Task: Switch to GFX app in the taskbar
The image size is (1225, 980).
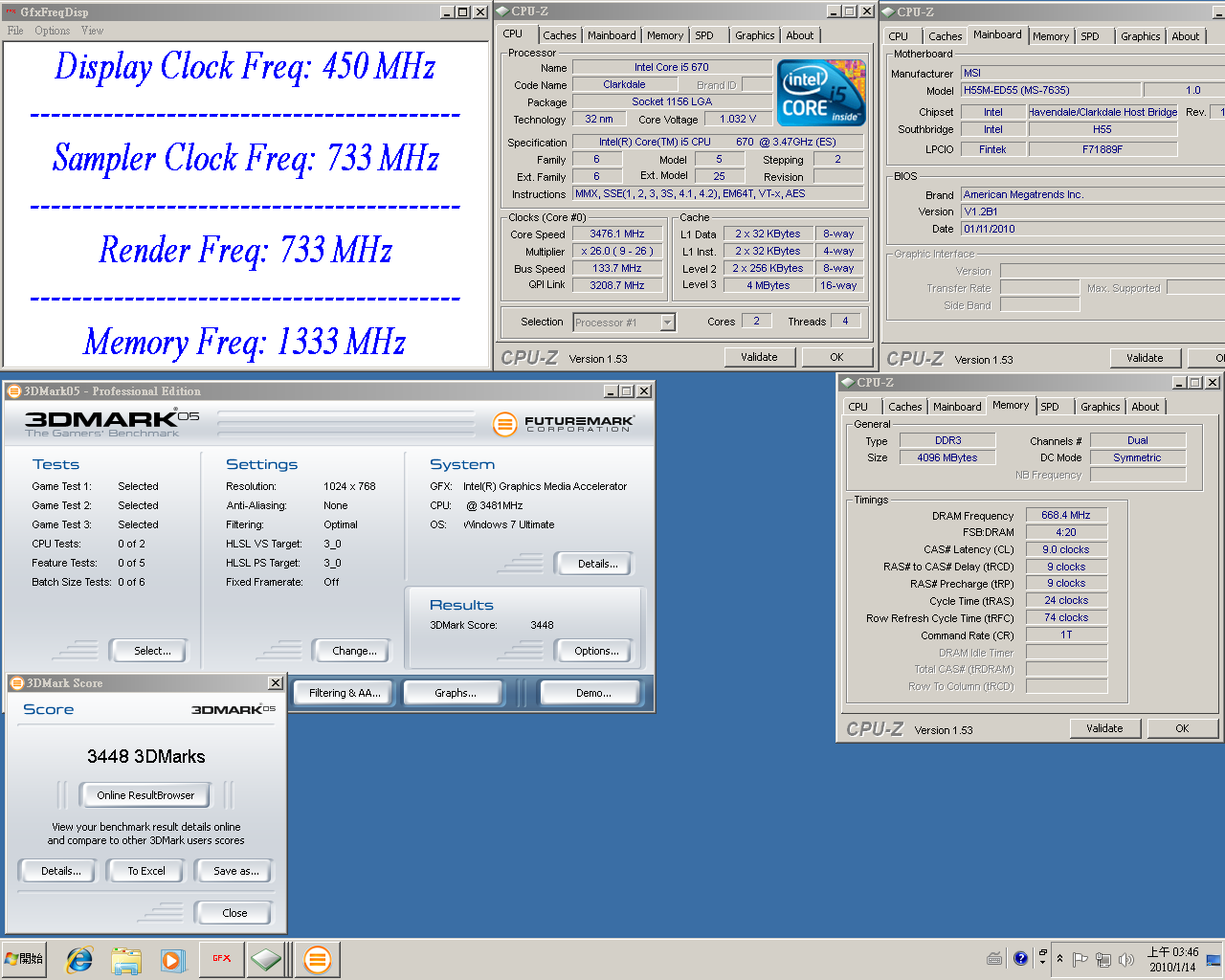Action: (221, 958)
